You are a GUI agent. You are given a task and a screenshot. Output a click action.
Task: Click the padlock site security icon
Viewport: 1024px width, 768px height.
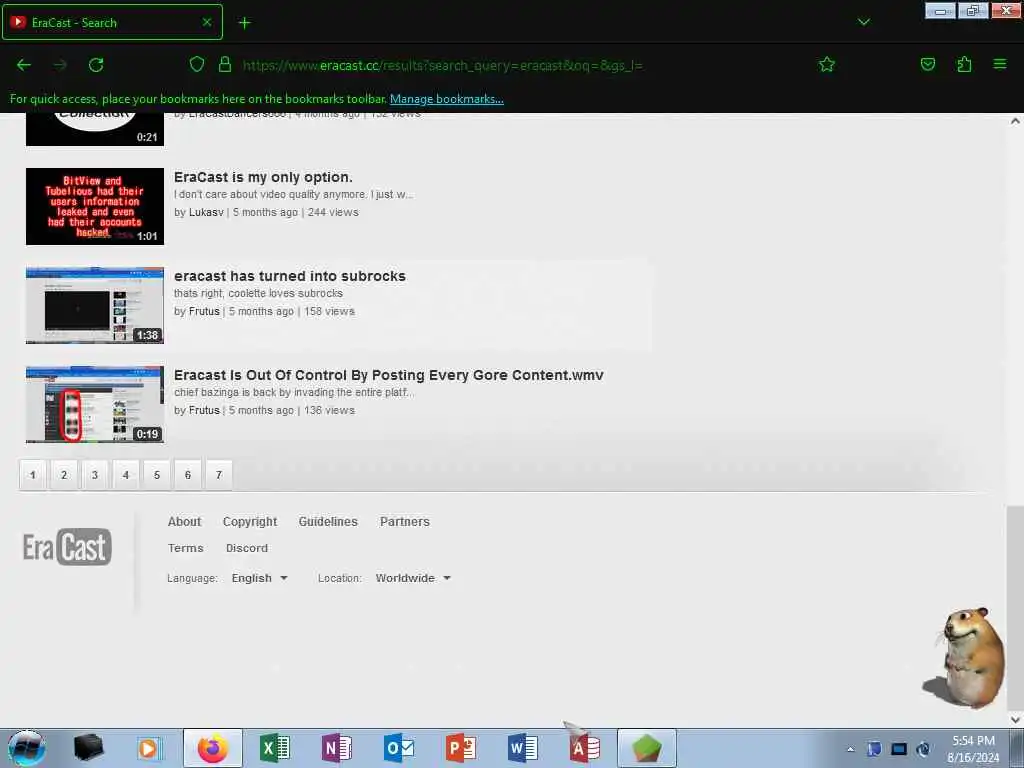[x=225, y=64]
